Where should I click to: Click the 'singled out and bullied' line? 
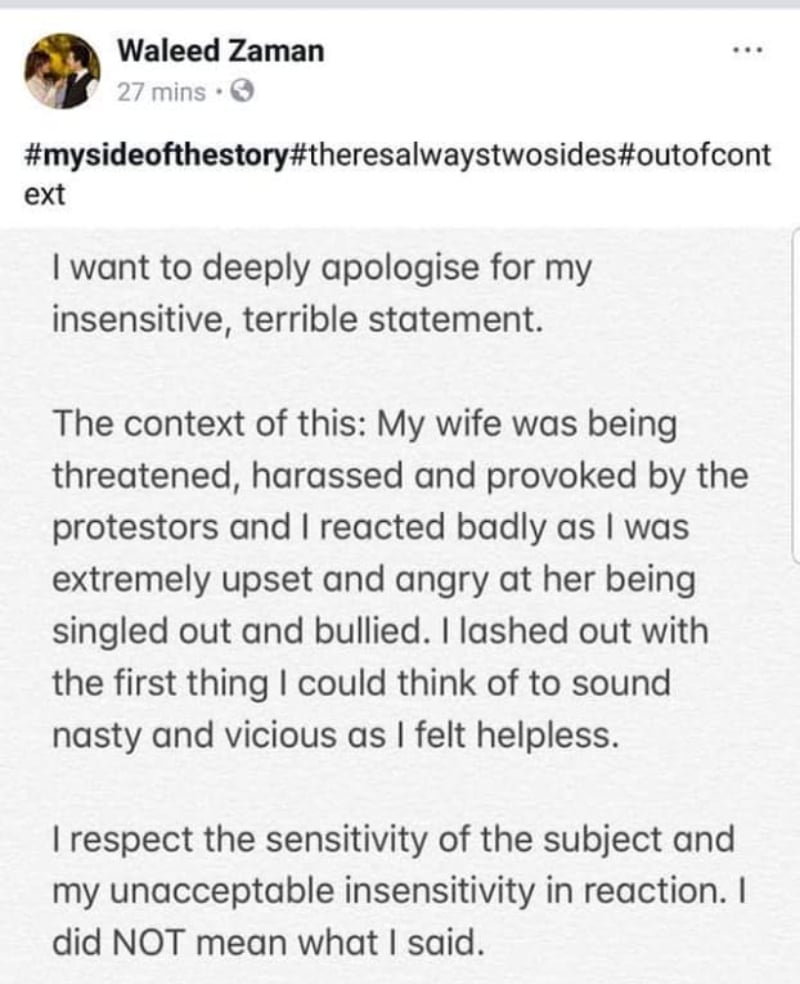380,631
